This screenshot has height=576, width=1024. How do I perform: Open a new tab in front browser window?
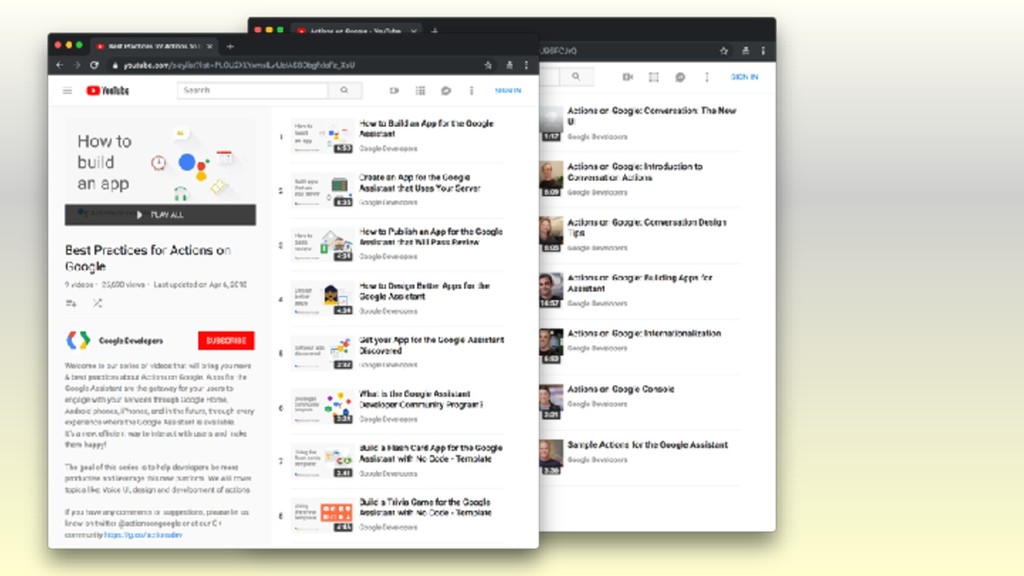230,46
